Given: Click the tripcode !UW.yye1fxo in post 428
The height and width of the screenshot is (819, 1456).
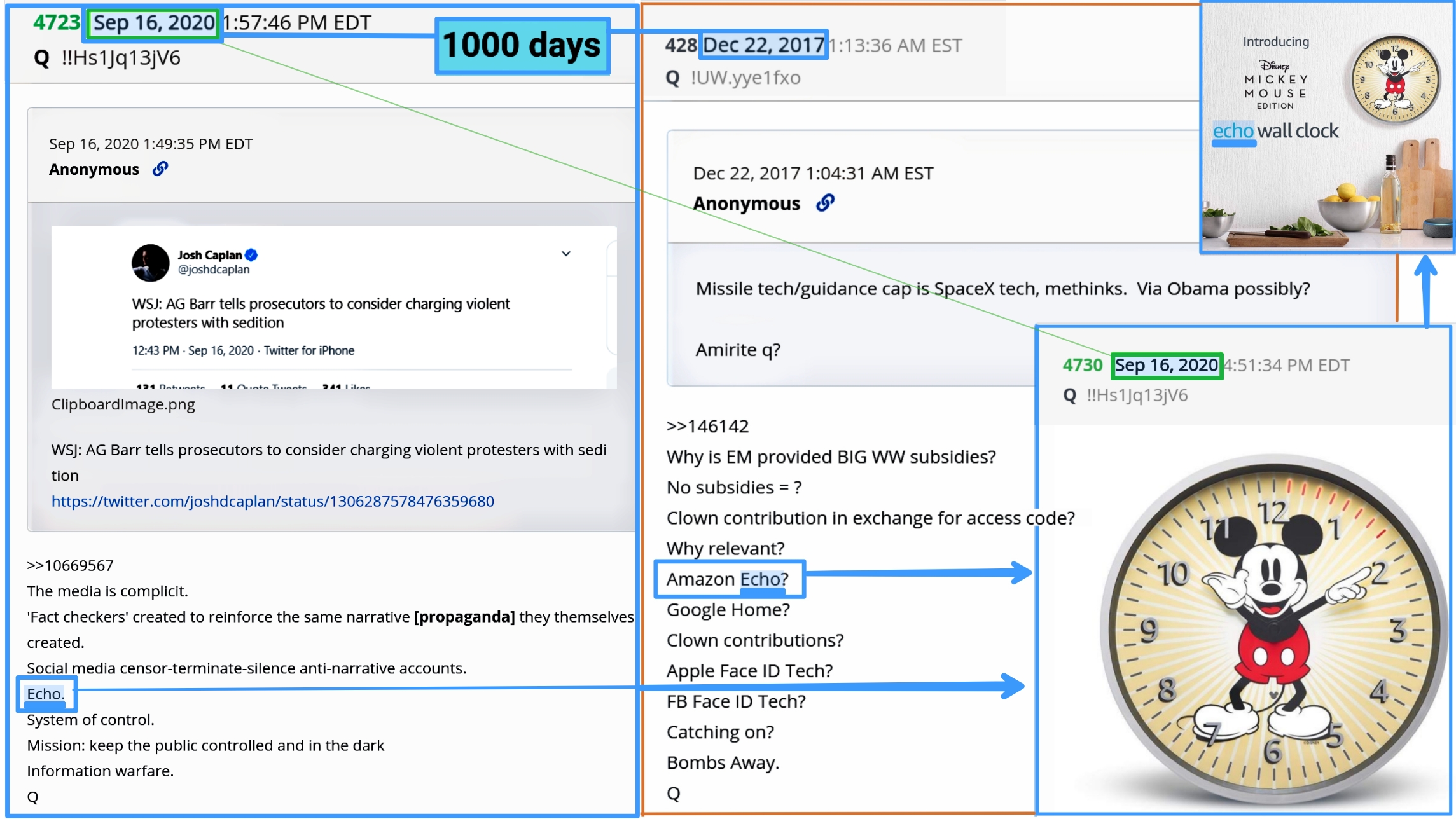Looking at the screenshot, I should tap(745, 78).
